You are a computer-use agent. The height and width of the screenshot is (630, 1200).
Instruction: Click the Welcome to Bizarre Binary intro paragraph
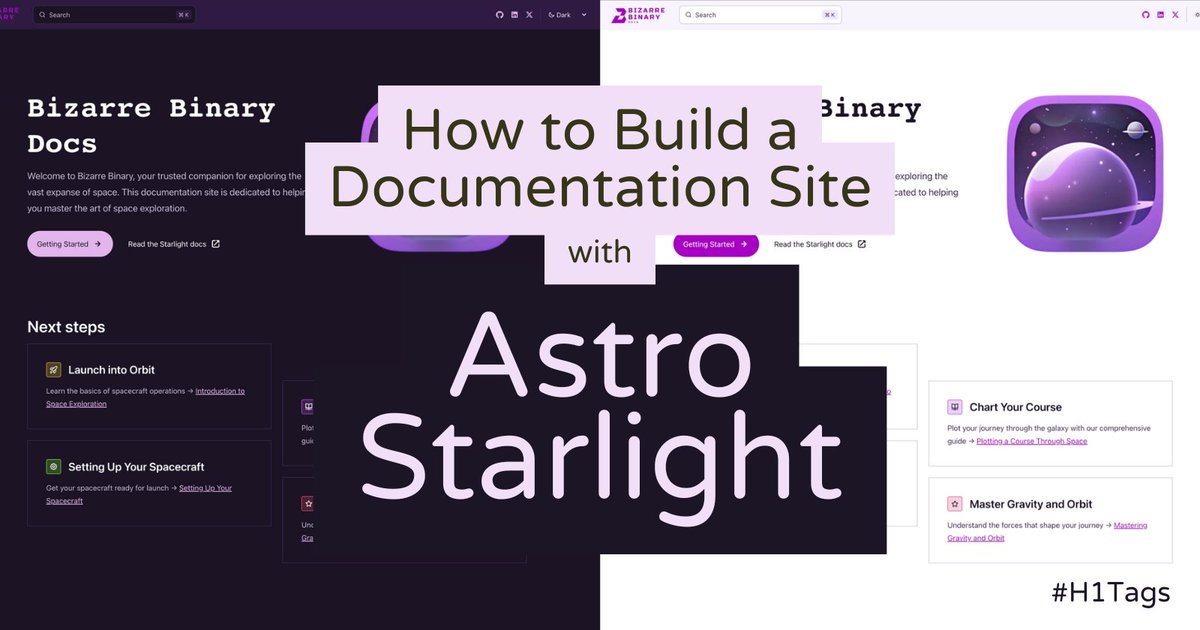[164, 192]
